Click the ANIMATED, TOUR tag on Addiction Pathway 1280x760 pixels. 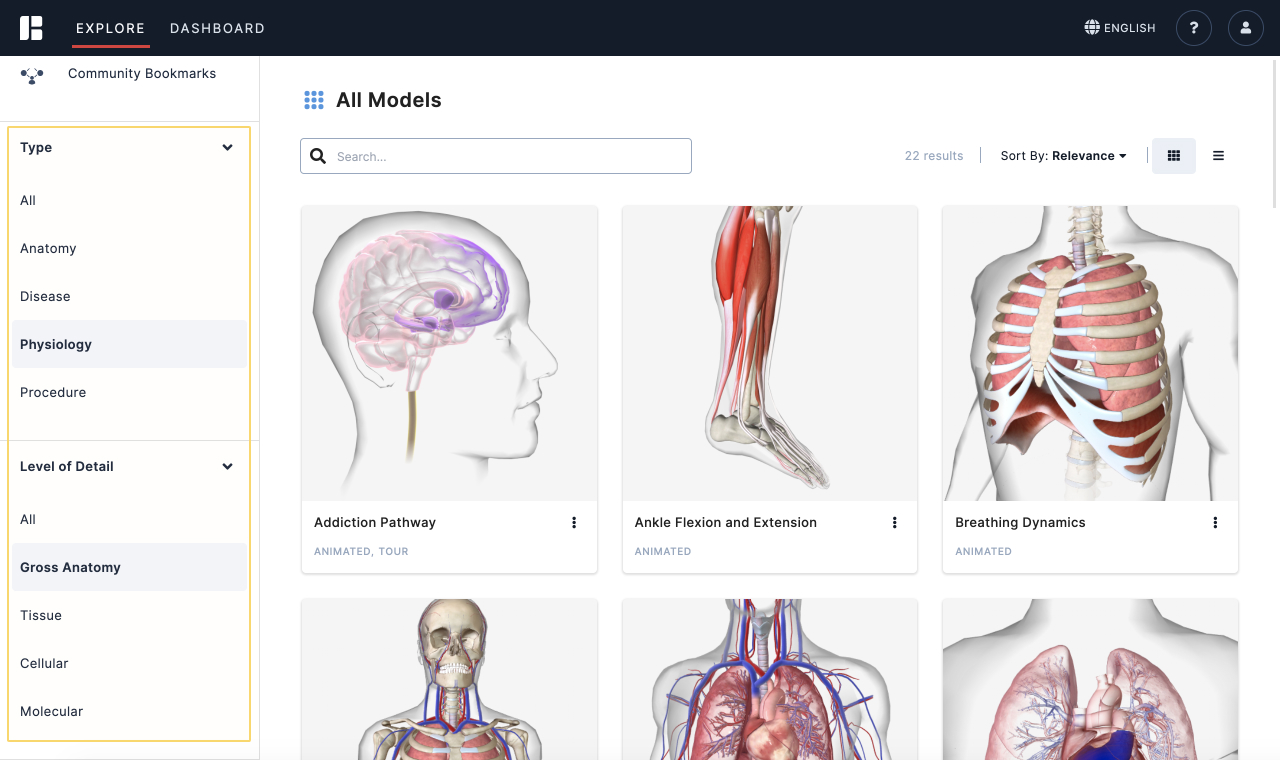361,551
